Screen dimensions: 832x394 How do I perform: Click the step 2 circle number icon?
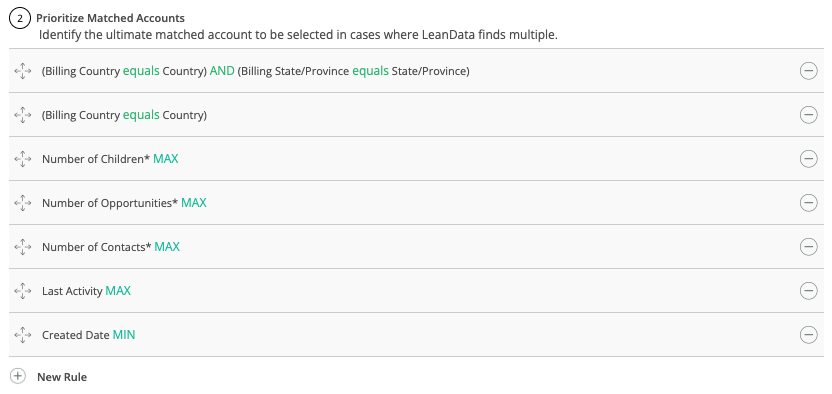coord(20,19)
